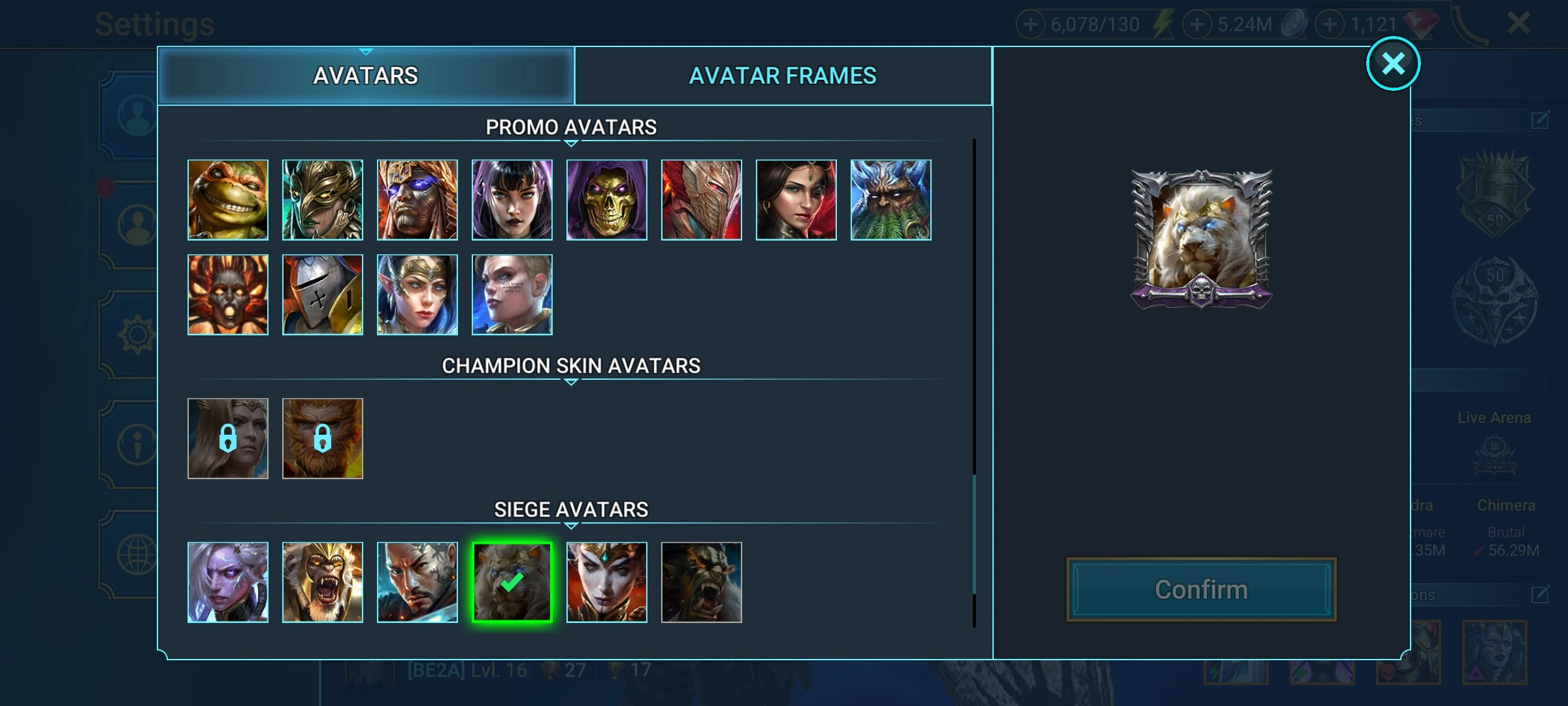Click the green-checked lion siege avatar
This screenshot has width=1568, height=706.
tap(512, 582)
